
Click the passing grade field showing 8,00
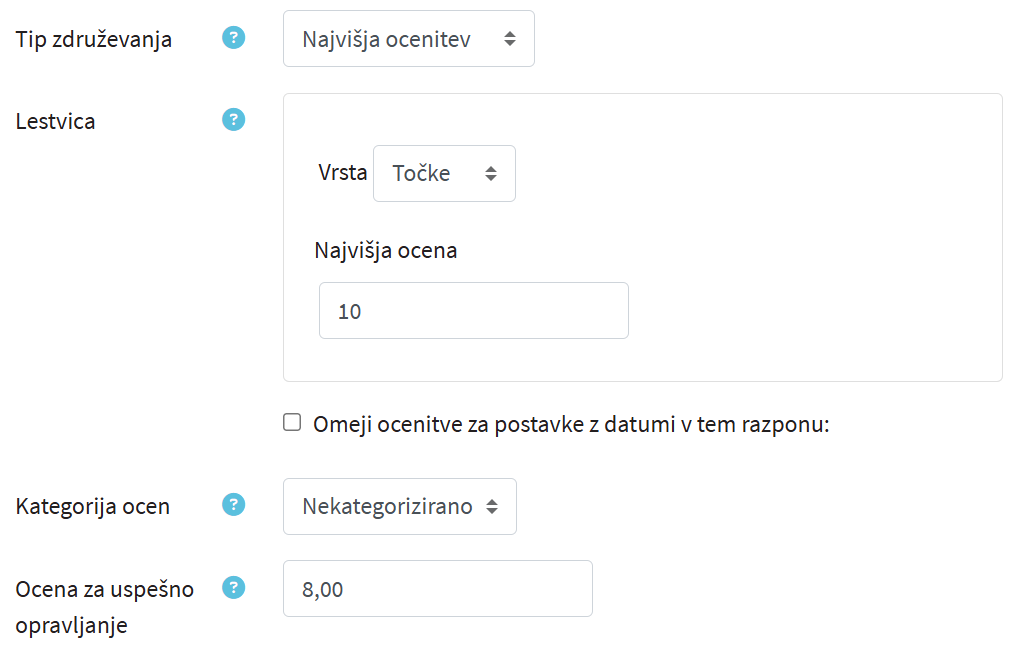click(437, 589)
